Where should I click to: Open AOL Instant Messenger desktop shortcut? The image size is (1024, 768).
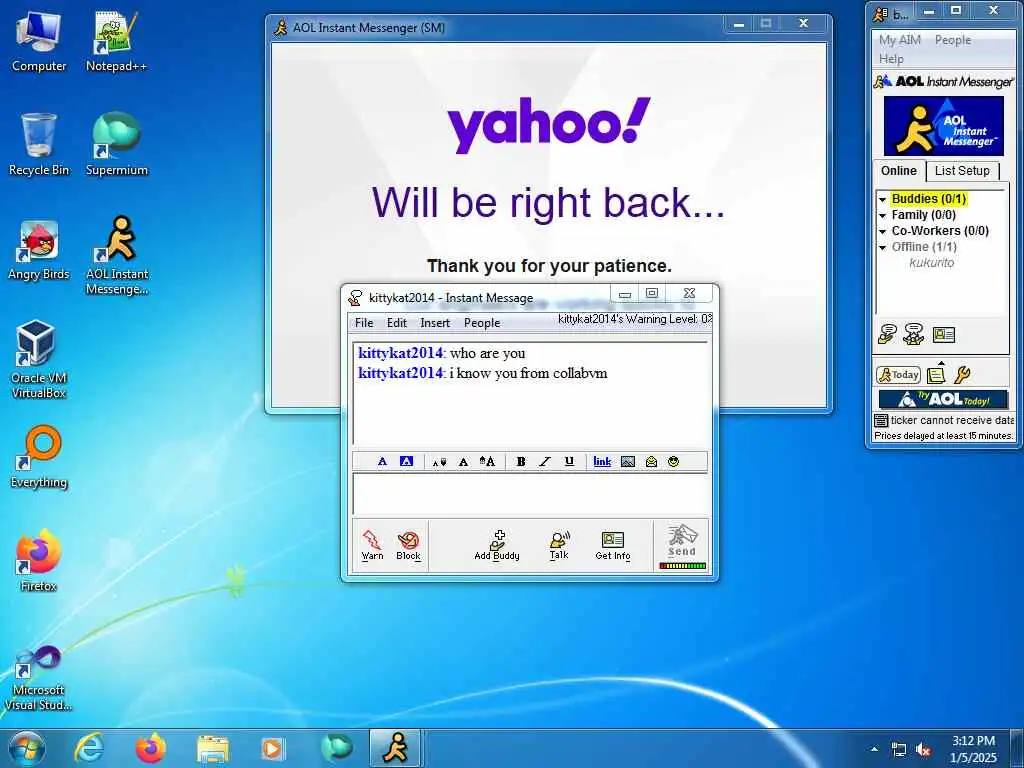tap(117, 255)
